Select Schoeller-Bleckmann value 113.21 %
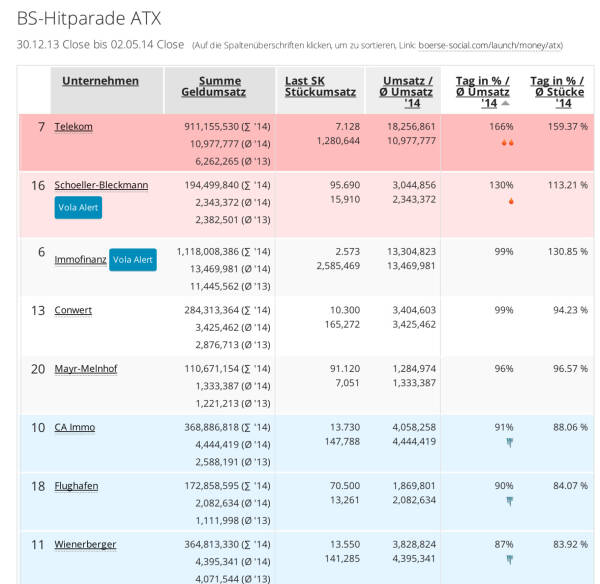This screenshot has width=600, height=584. click(x=567, y=185)
